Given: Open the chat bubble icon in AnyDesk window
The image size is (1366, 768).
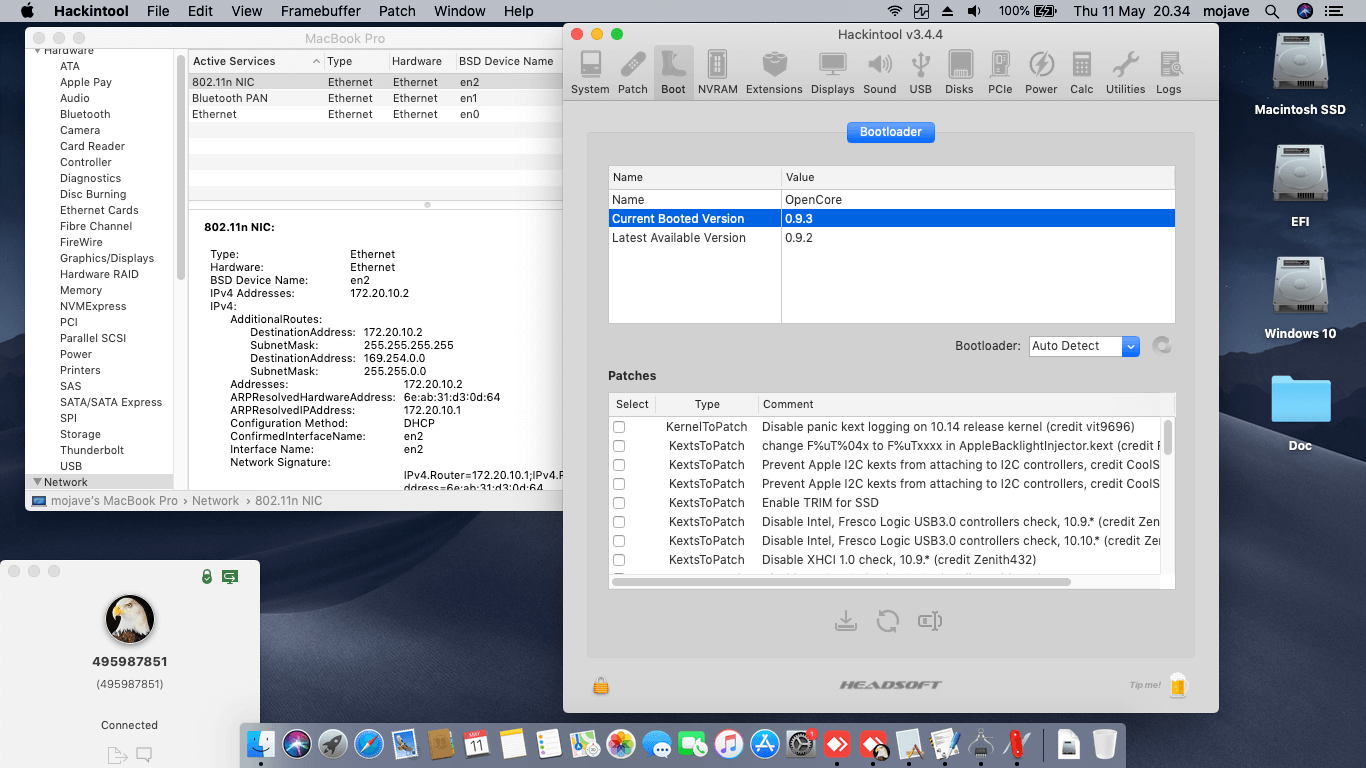Looking at the screenshot, I should coord(144,755).
